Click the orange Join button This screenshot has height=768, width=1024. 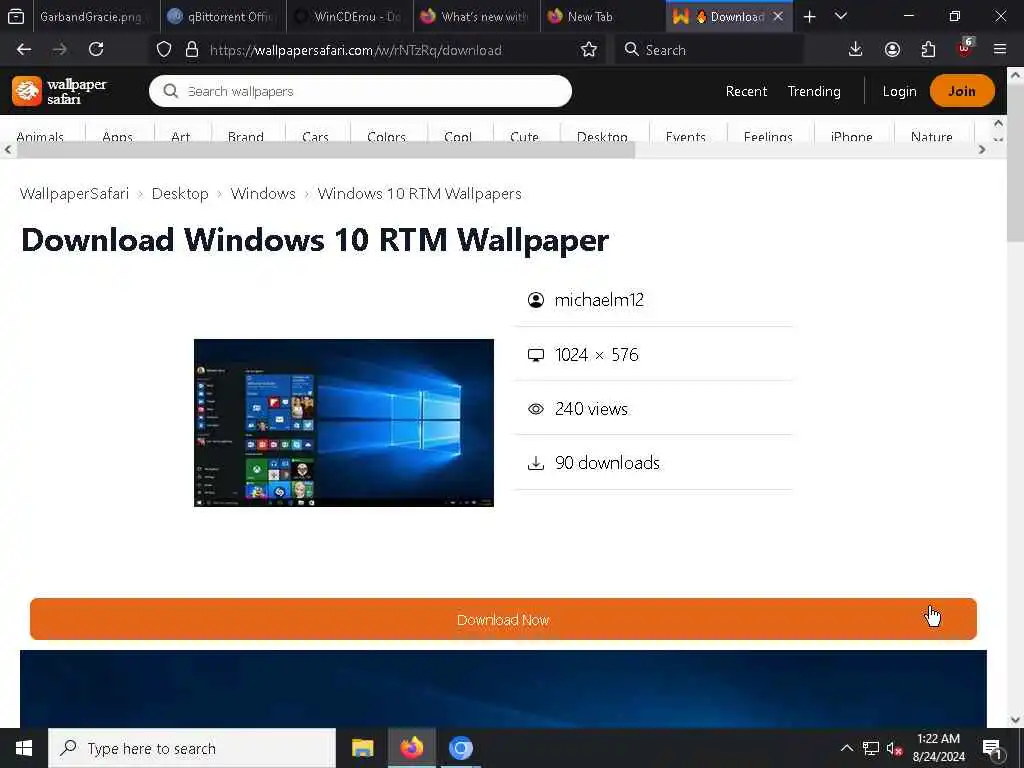[x=962, y=91]
